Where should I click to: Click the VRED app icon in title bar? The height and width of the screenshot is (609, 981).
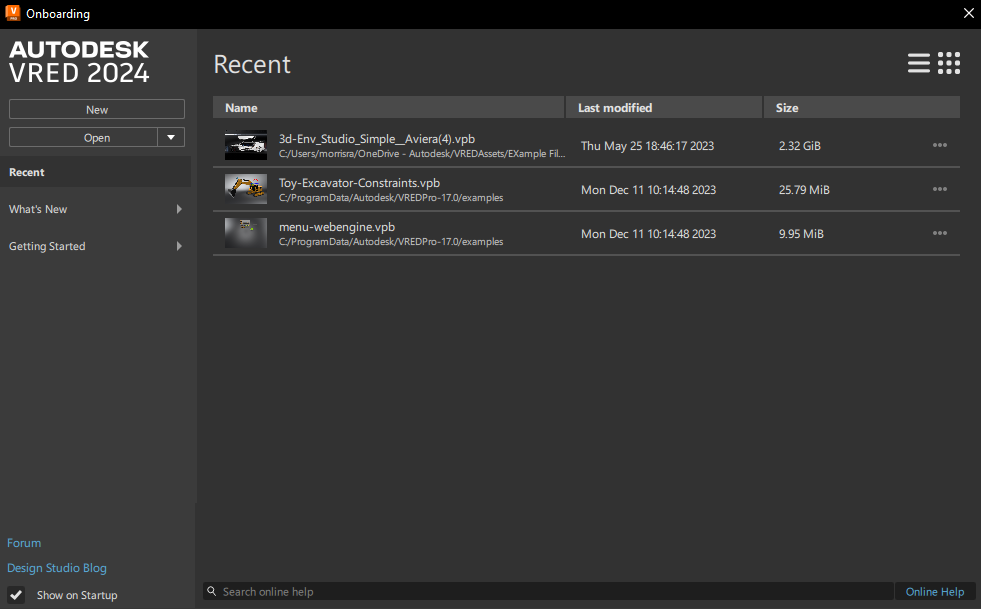tap(13, 13)
